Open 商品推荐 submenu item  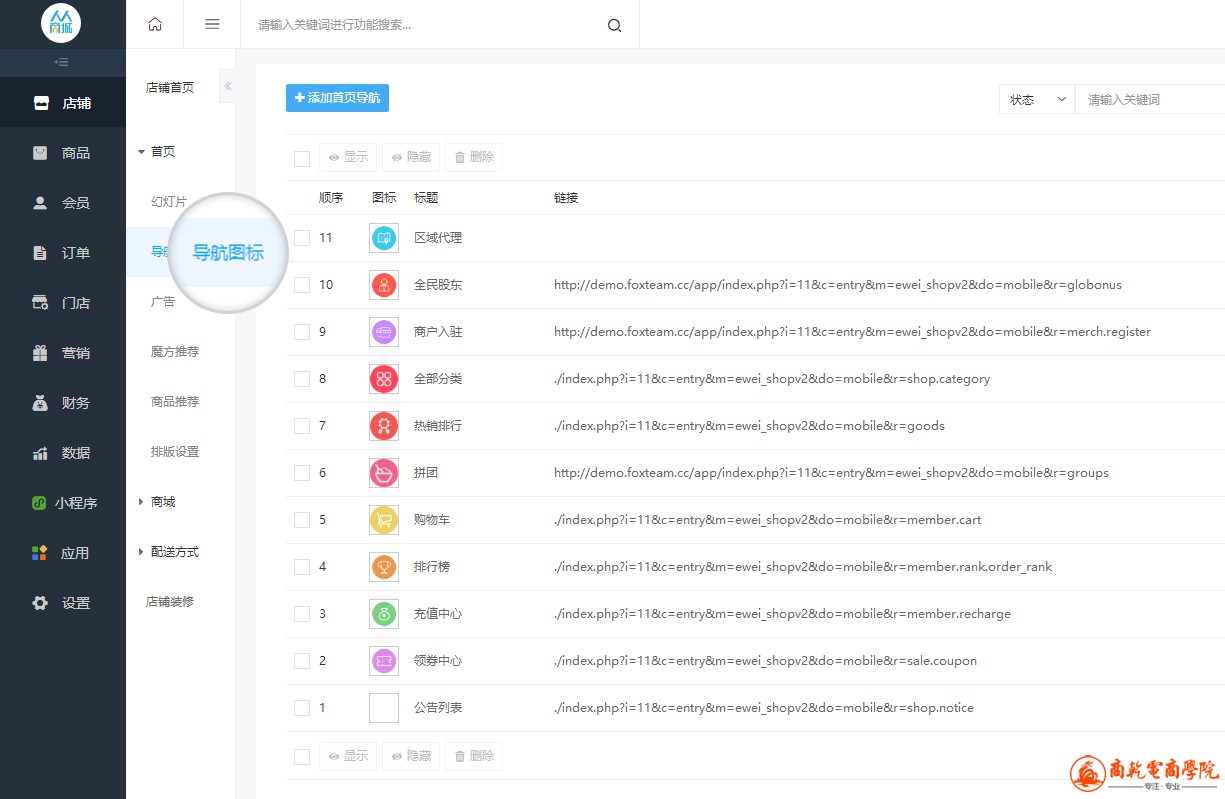click(175, 402)
